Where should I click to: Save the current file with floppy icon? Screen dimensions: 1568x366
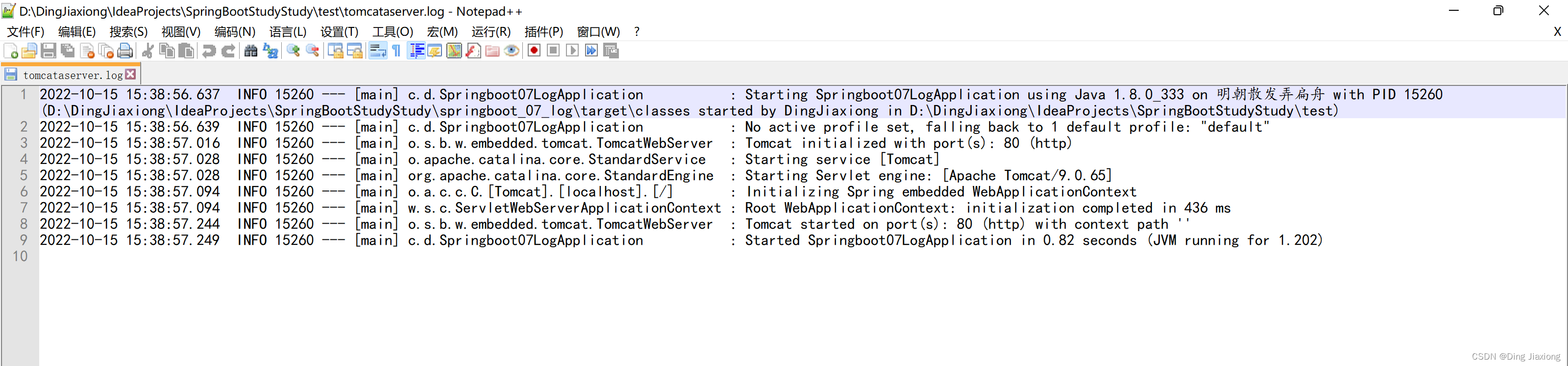click(49, 51)
